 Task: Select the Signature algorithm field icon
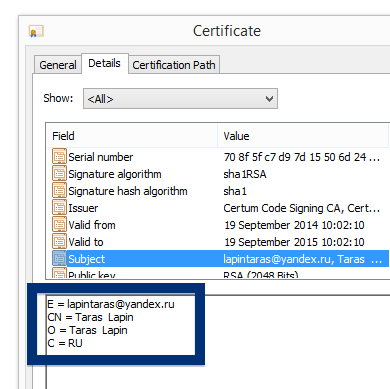click(59, 174)
